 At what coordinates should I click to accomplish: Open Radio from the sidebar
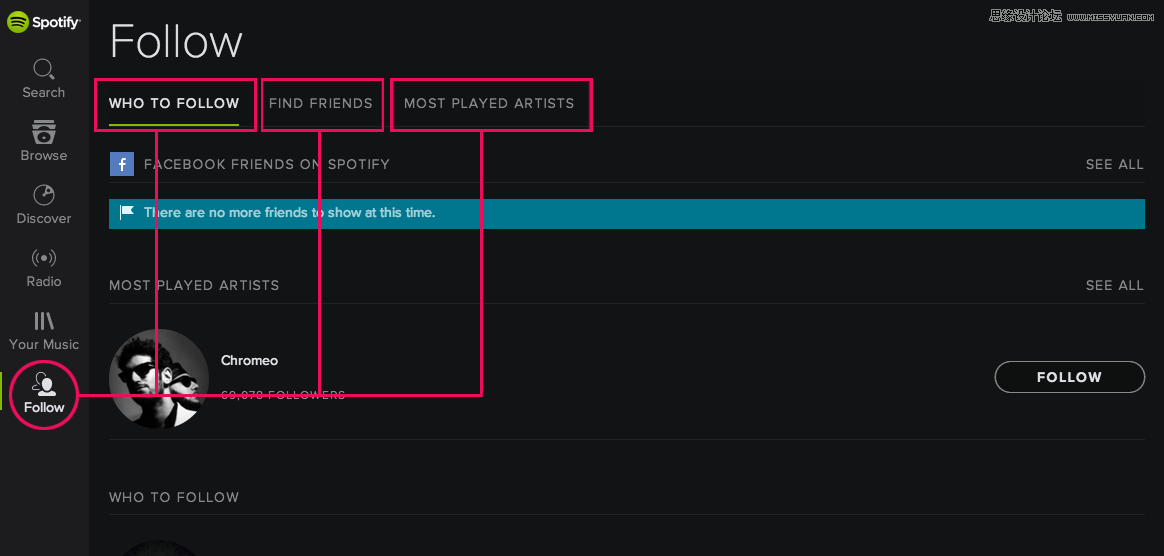(x=44, y=267)
